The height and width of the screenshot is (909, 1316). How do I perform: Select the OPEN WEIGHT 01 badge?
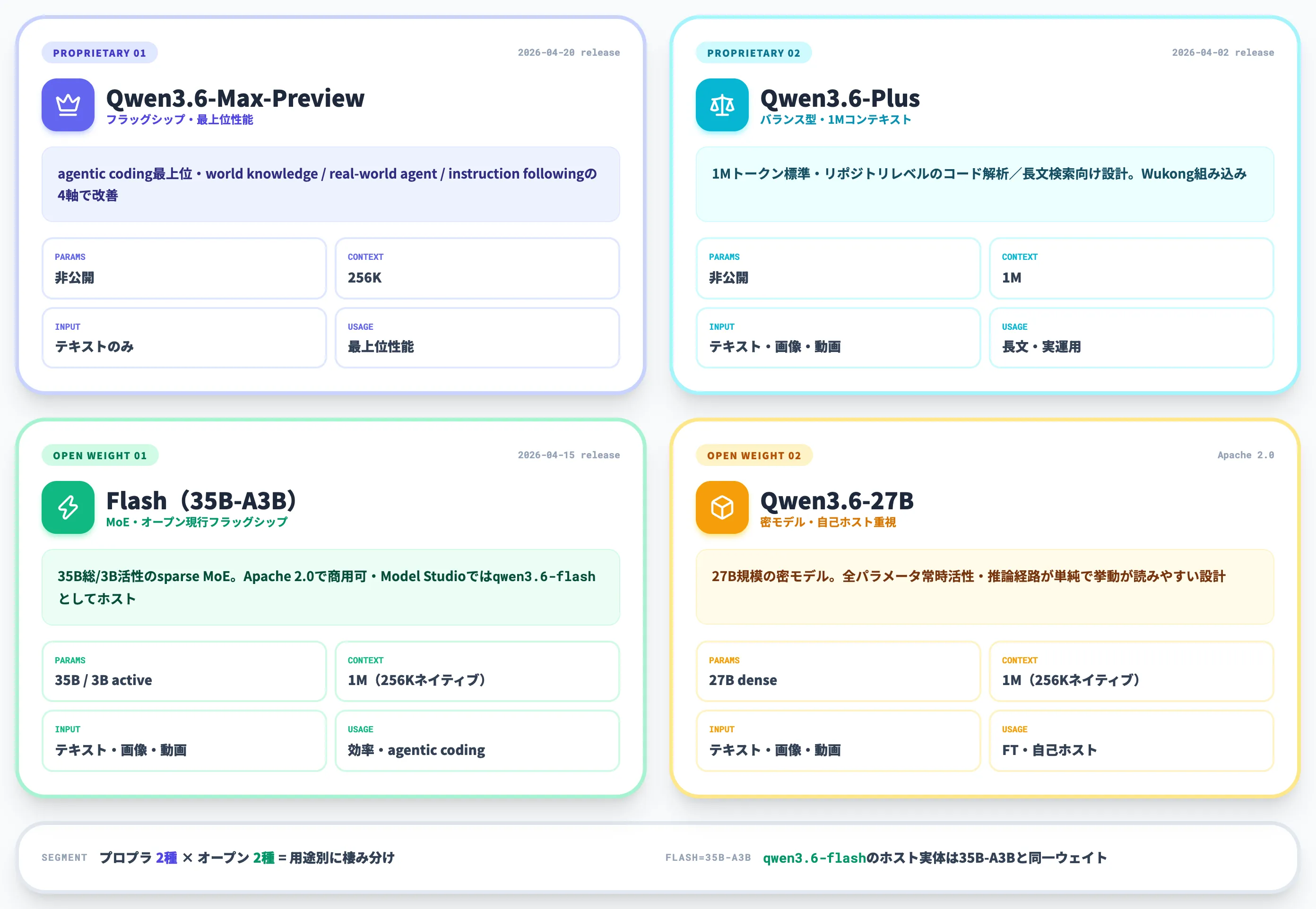pos(100,455)
